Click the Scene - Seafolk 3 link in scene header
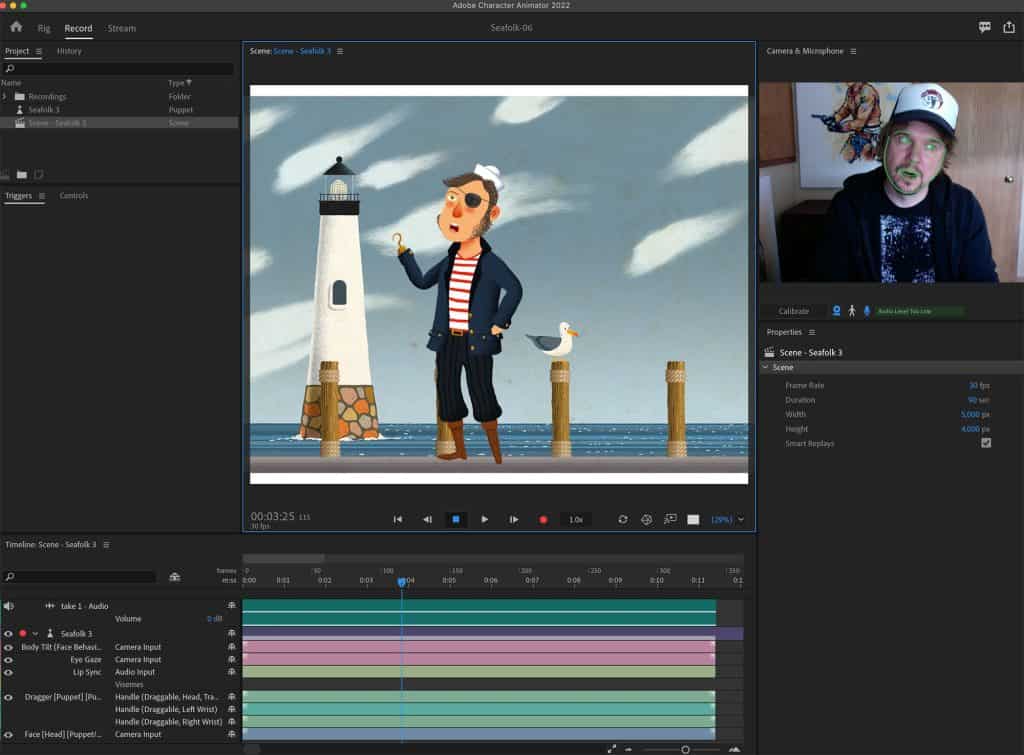 [x=302, y=51]
